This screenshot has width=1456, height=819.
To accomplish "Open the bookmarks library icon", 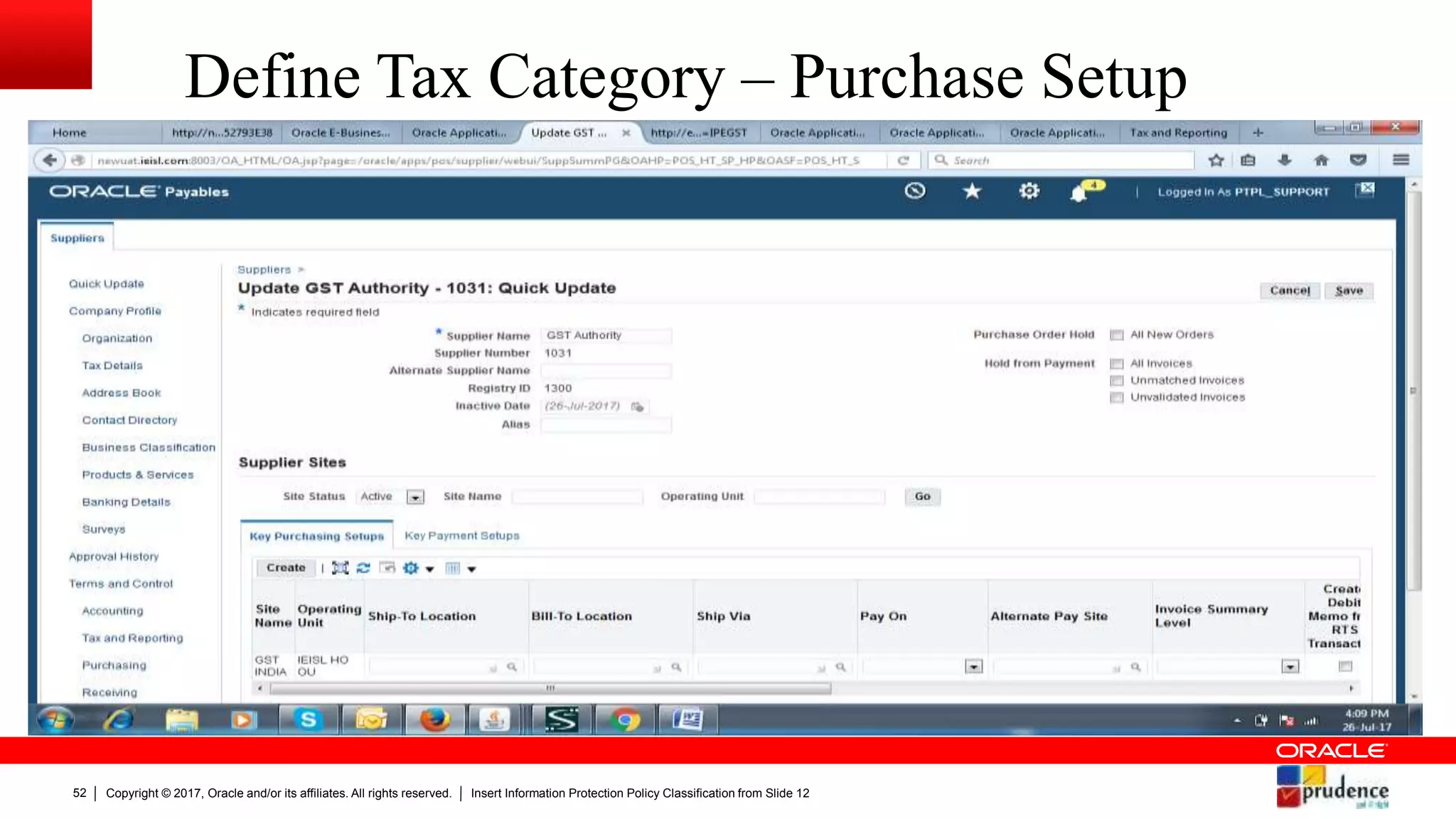I will [x=1248, y=160].
